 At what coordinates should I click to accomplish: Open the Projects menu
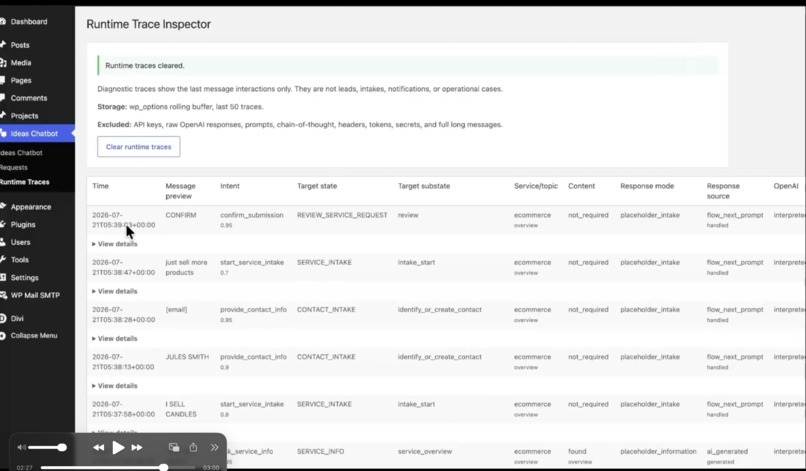[25, 116]
